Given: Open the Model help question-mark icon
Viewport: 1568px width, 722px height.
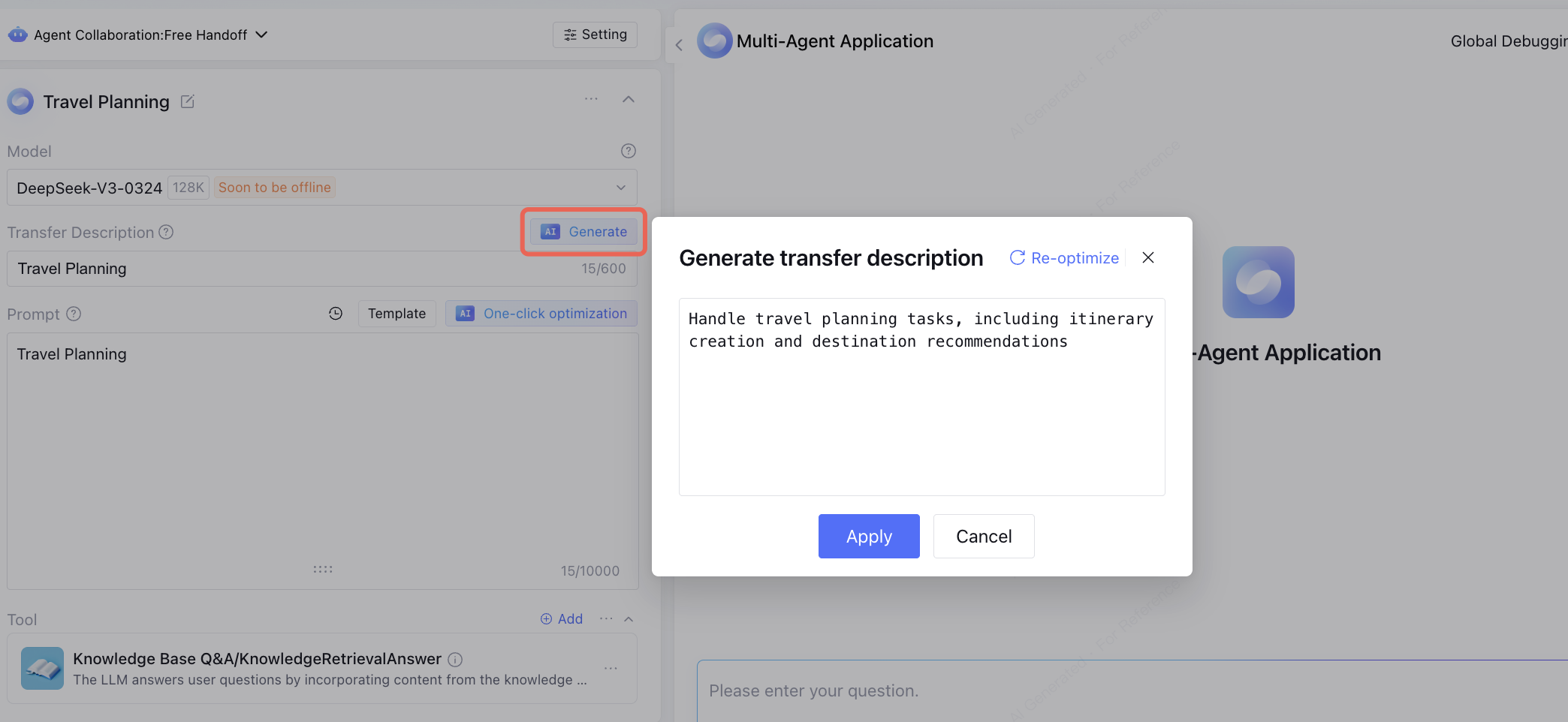Looking at the screenshot, I should coord(629,151).
